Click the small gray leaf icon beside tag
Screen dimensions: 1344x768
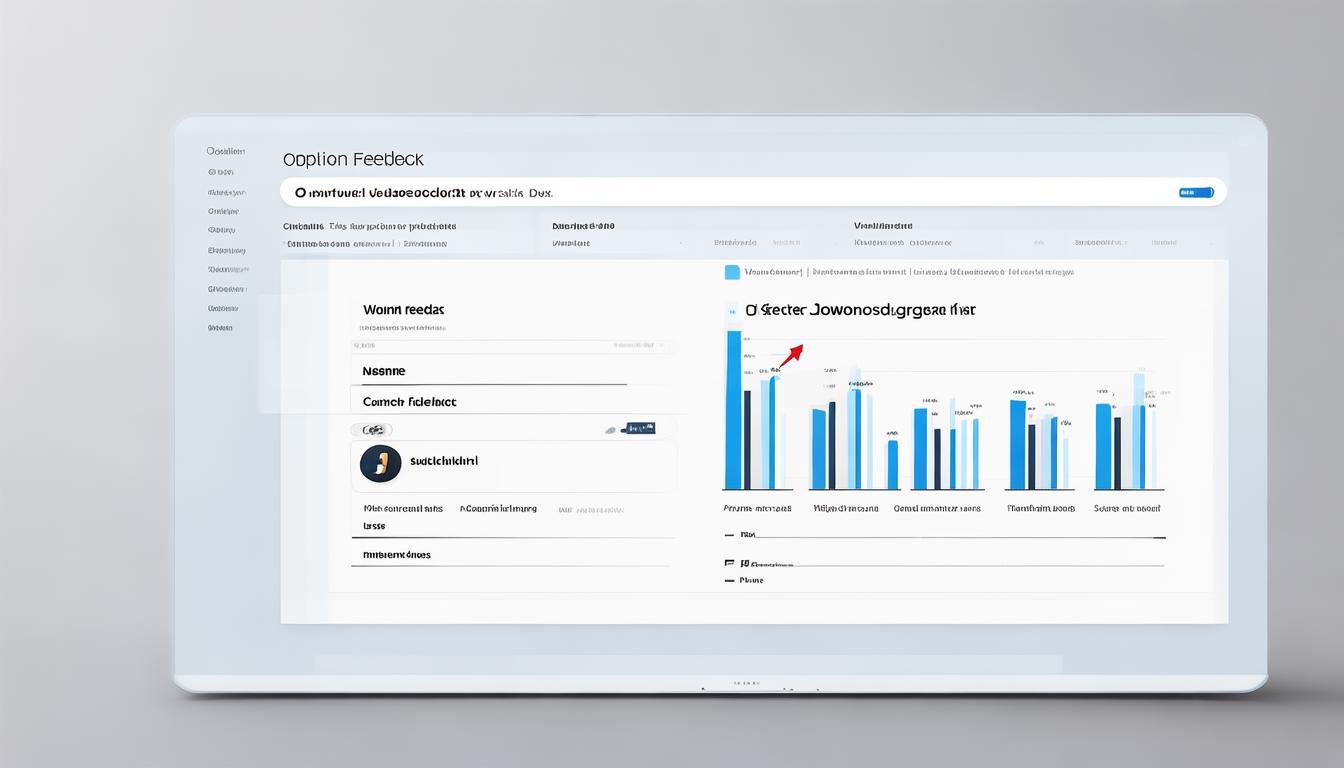tap(610, 429)
